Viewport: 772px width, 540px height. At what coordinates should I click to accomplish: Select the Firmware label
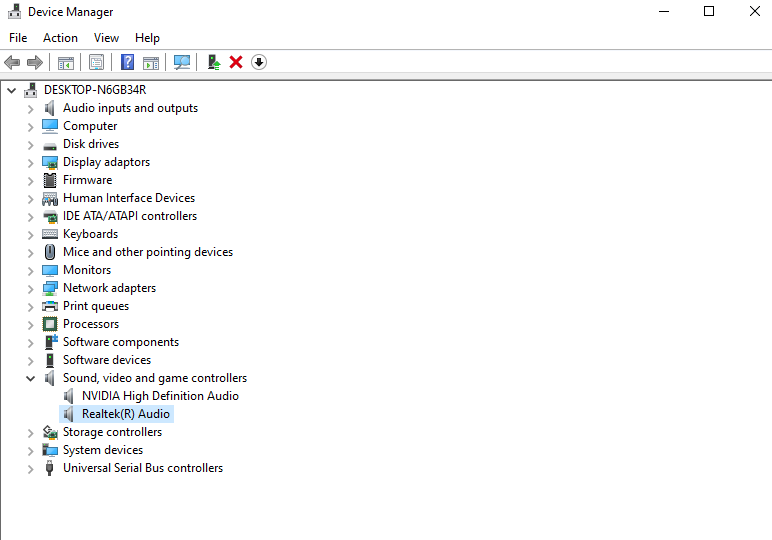88,180
